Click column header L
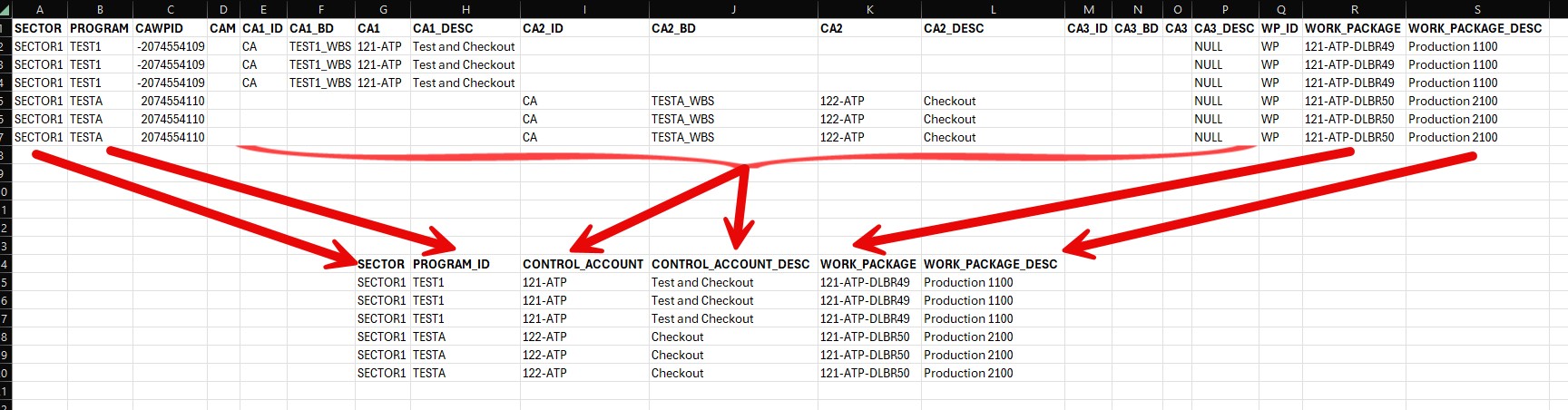 [x=994, y=9]
